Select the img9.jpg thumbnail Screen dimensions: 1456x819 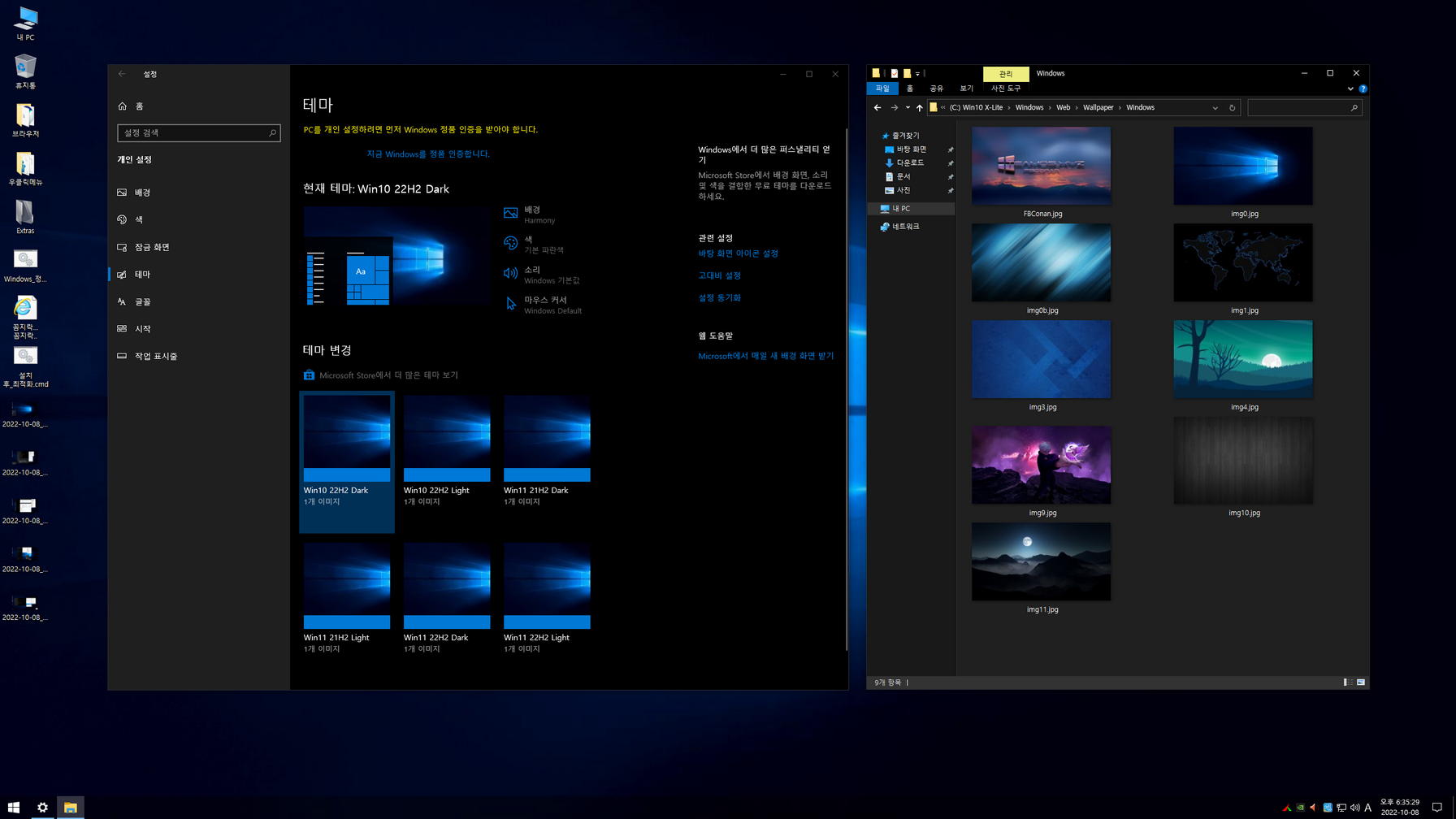tap(1042, 465)
